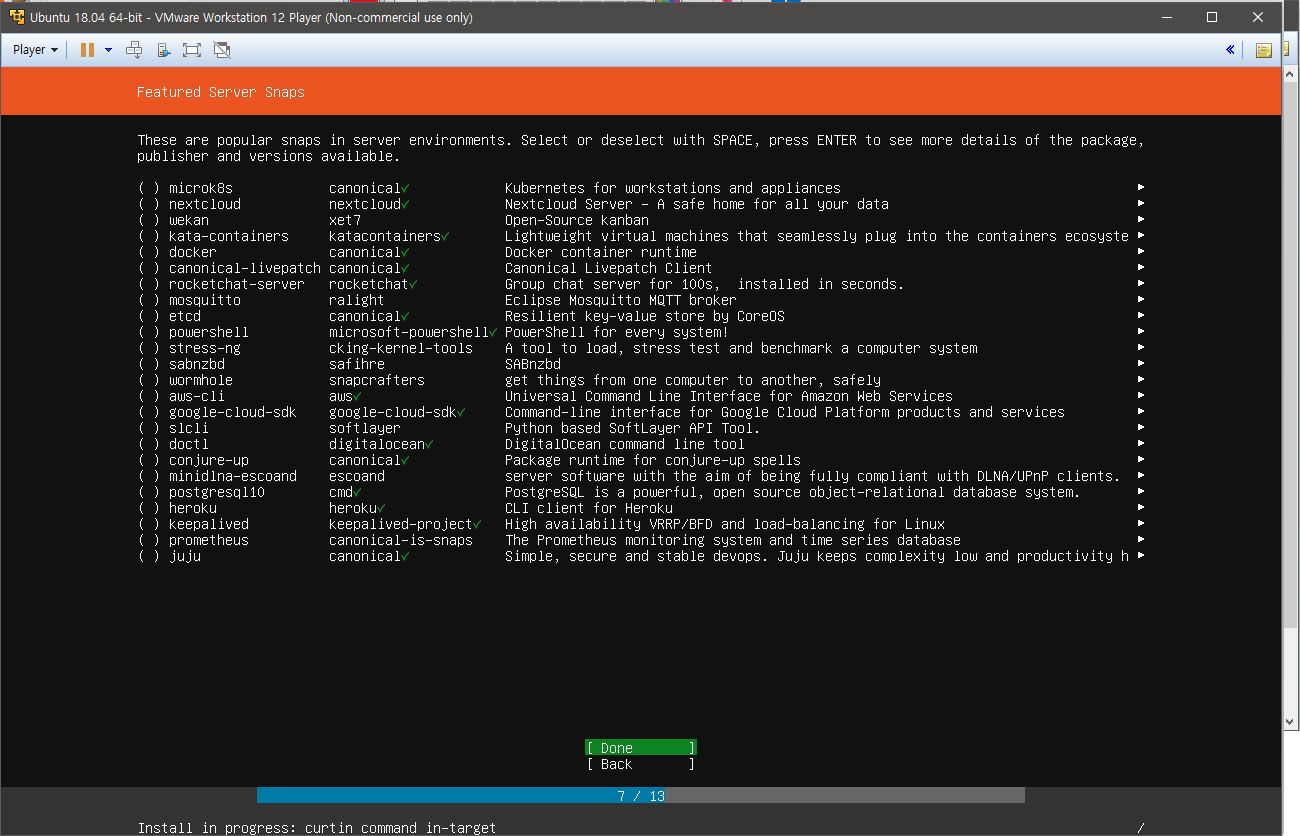Enable the docker snap checkbox
1300x836 pixels.
(x=149, y=252)
